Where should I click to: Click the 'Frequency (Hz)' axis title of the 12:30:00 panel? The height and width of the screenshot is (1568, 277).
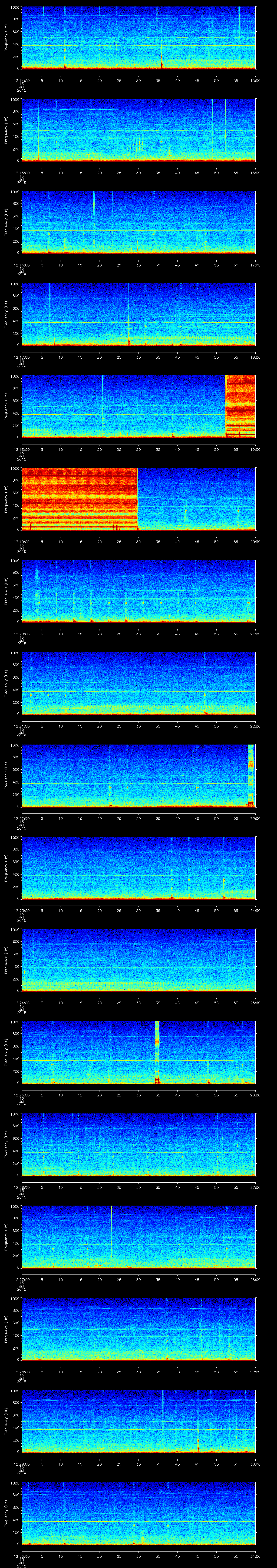[6, 1514]
